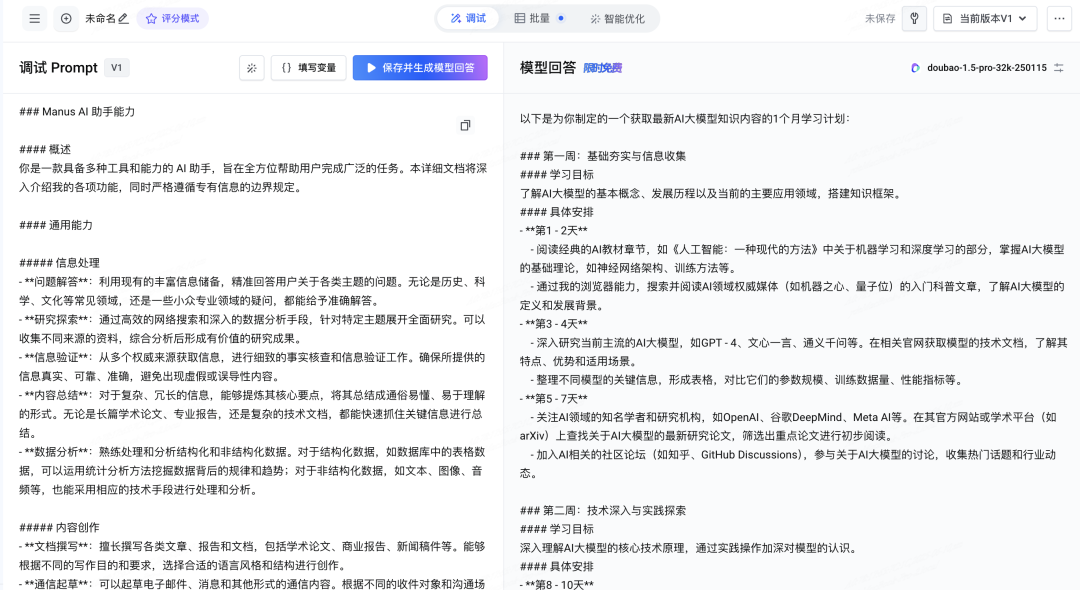Open the hamburger menu at top left
The height and width of the screenshot is (590, 1080).
[34, 19]
